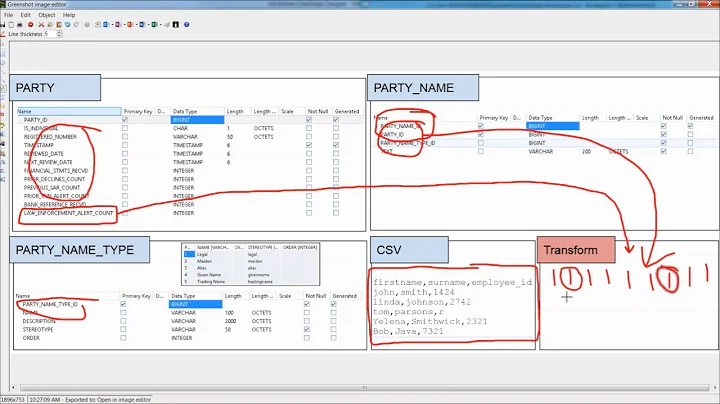720x404 pixels.
Task: Toggle ORDER Not Null checkbox
Action: 307,338
